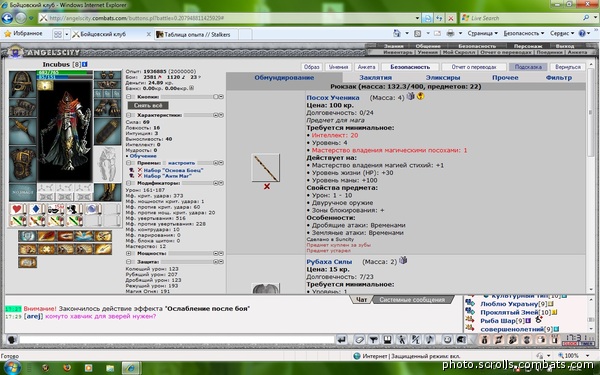The image size is (600, 375).
Task: Switch to the Эликсиры tab
Action: [x=443, y=78]
